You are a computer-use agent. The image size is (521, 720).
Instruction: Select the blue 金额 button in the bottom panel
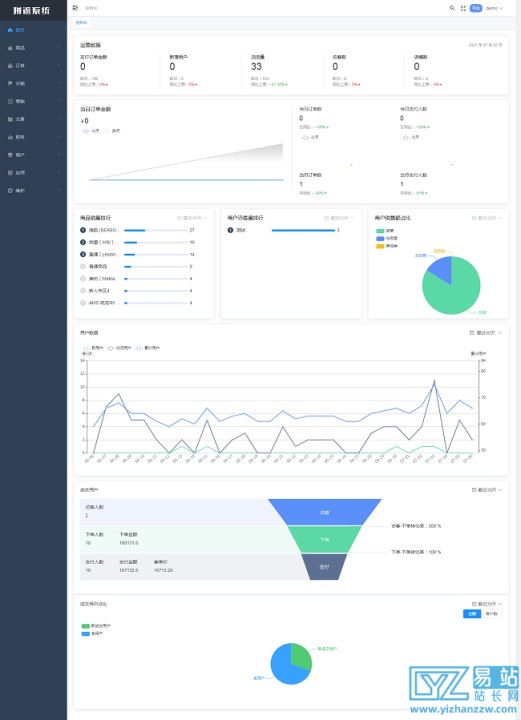(472, 614)
